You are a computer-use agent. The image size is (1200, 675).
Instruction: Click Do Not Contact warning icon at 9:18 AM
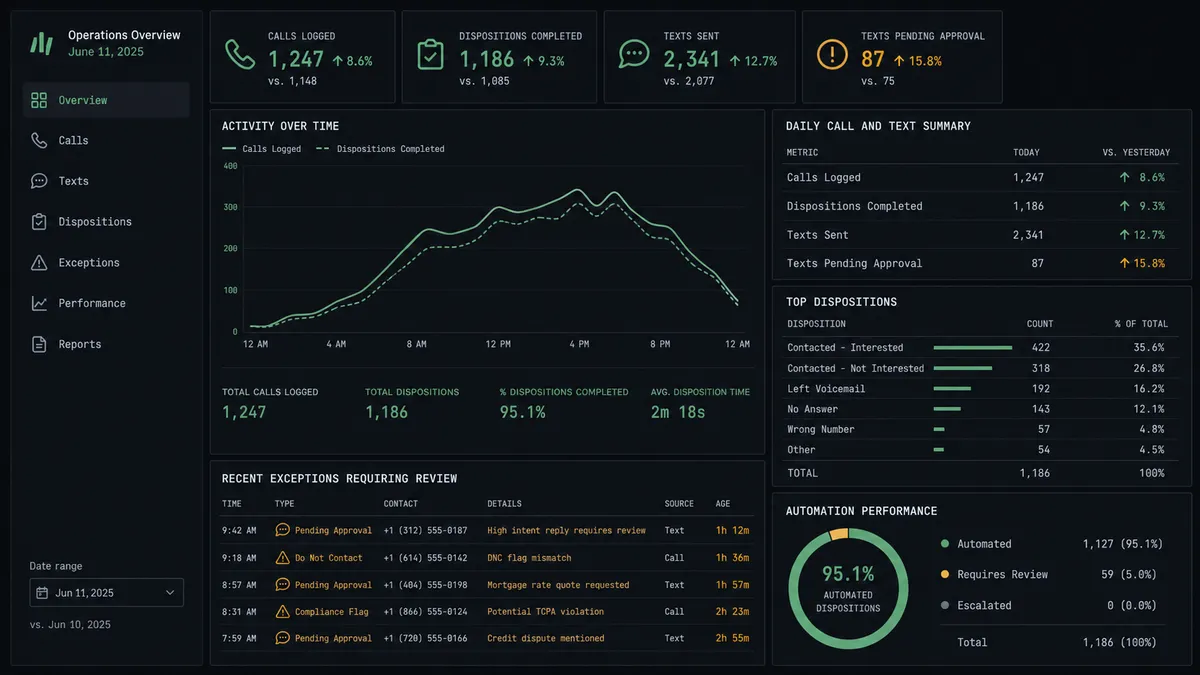tap(282, 558)
